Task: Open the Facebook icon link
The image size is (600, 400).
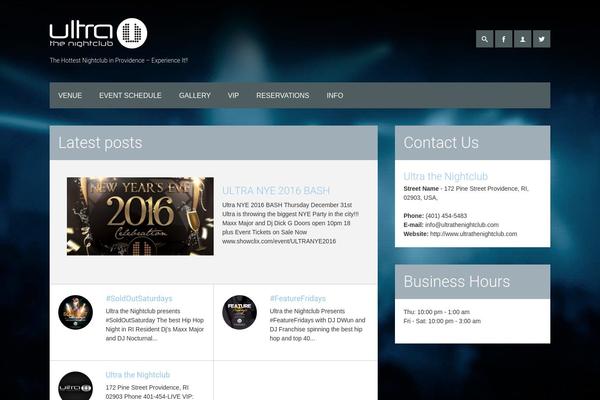Action: [x=504, y=39]
